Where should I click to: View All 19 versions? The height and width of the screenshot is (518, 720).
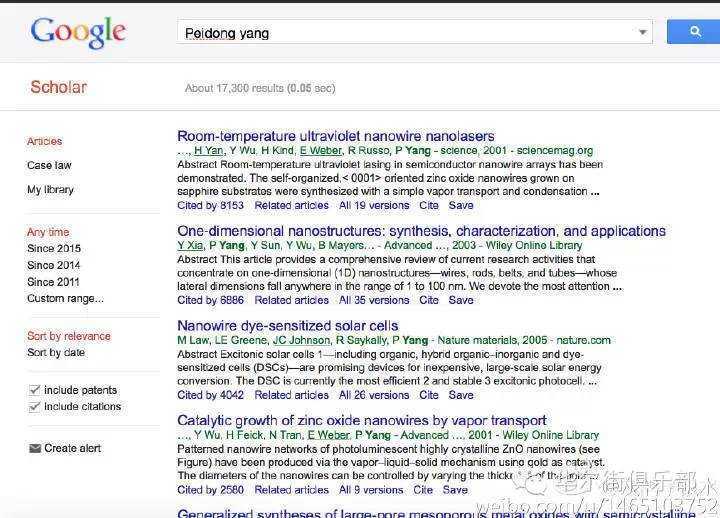coord(374,205)
